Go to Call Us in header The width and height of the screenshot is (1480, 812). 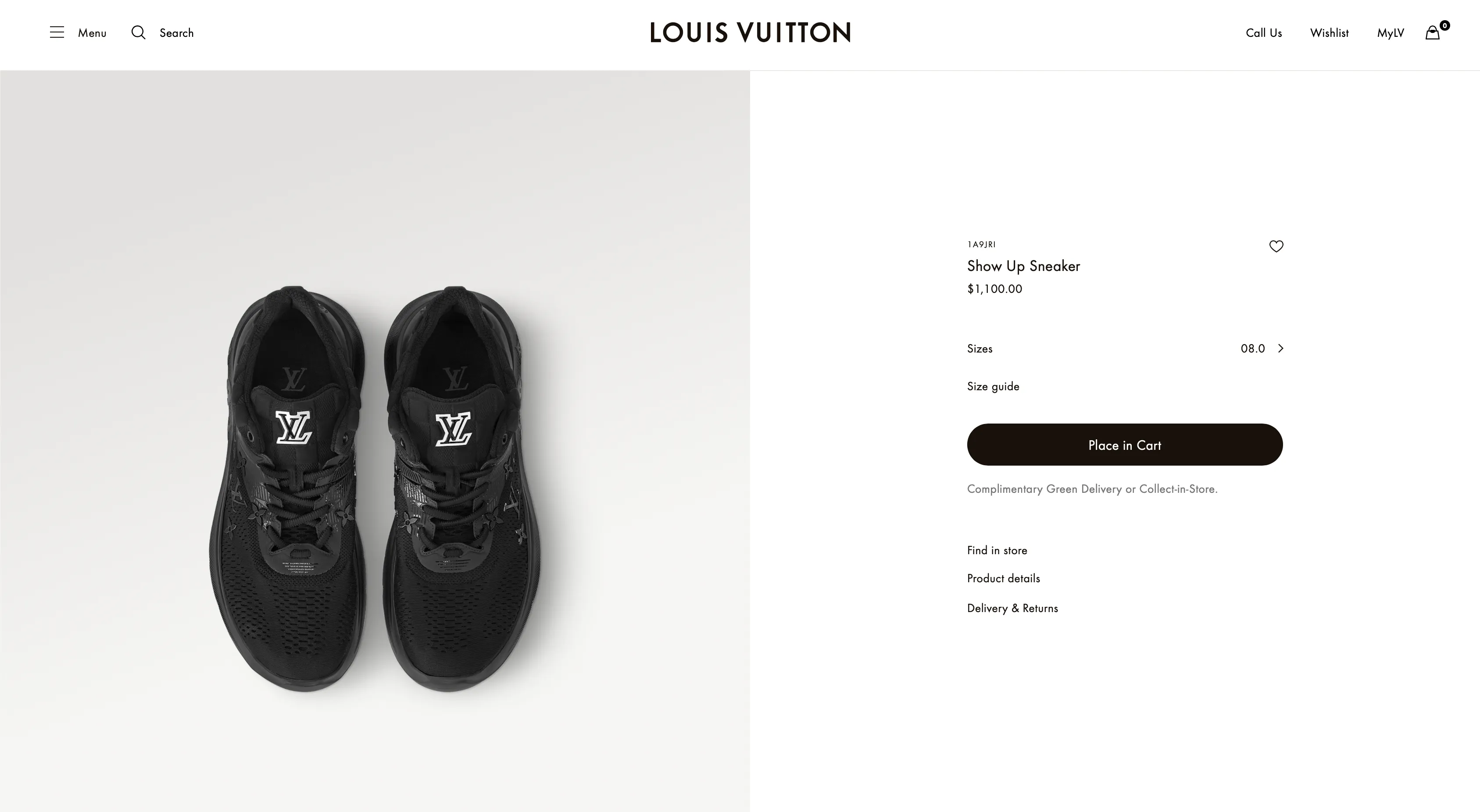(1263, 33)
